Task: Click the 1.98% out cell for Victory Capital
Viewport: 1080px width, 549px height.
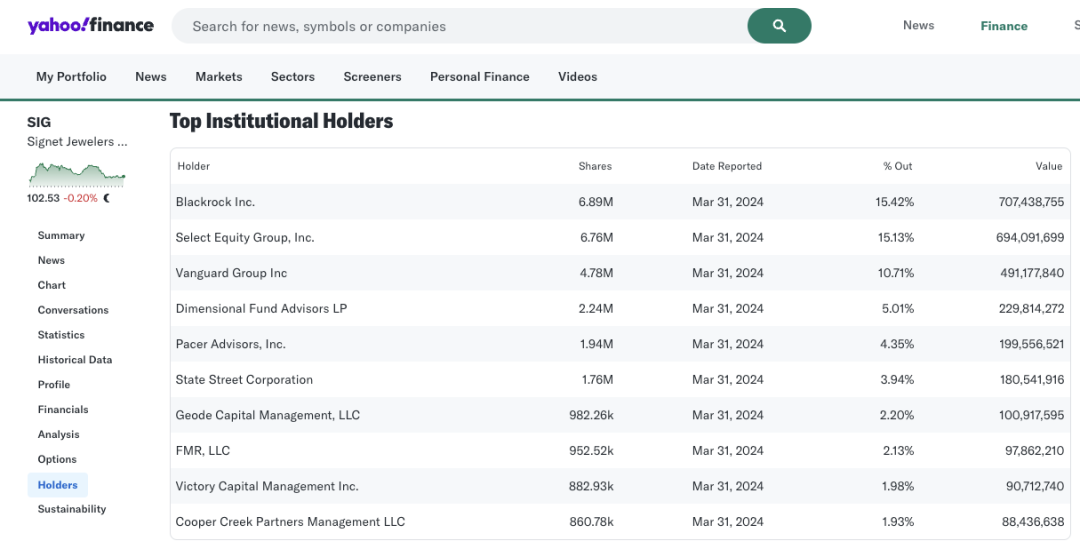Action: point(898,486)
